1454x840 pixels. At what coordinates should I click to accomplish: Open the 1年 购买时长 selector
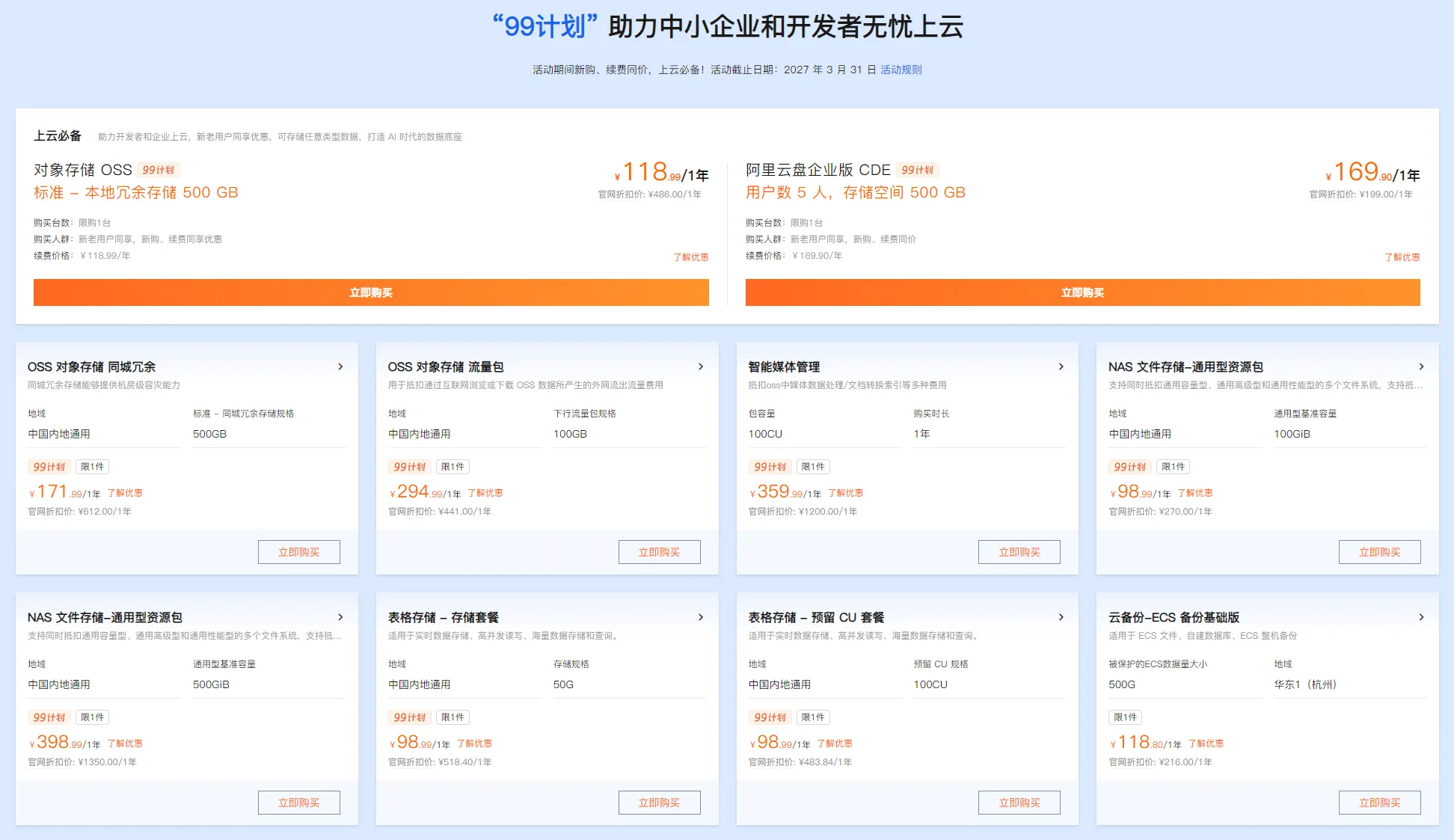[x=990, y=434]
